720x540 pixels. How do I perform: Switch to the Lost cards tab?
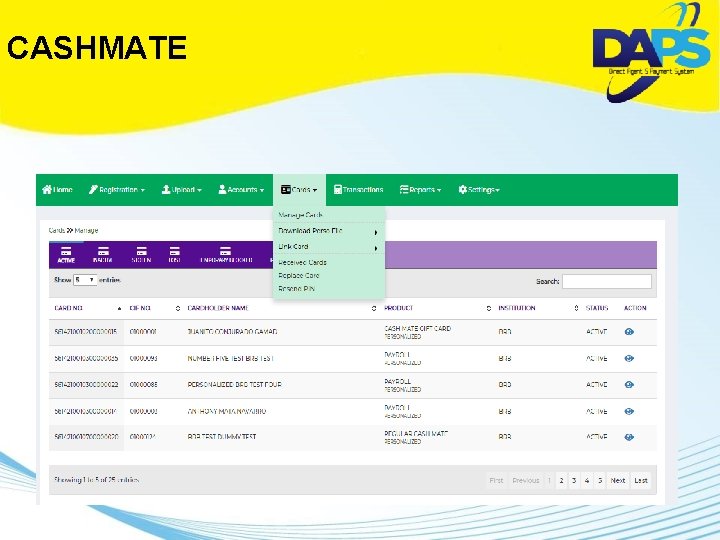[174, 255]
